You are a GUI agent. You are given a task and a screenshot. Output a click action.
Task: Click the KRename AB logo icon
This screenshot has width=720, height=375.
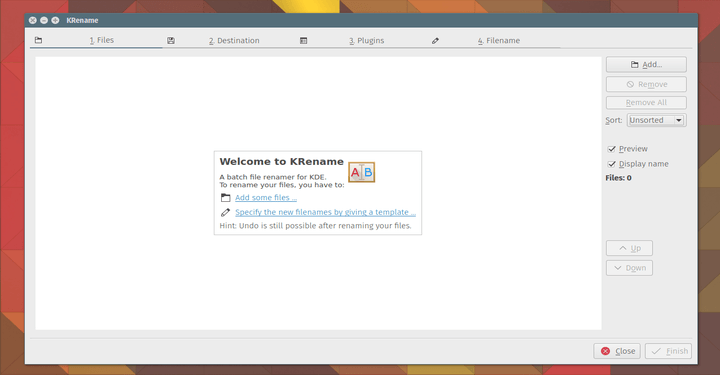pos(361,172)
